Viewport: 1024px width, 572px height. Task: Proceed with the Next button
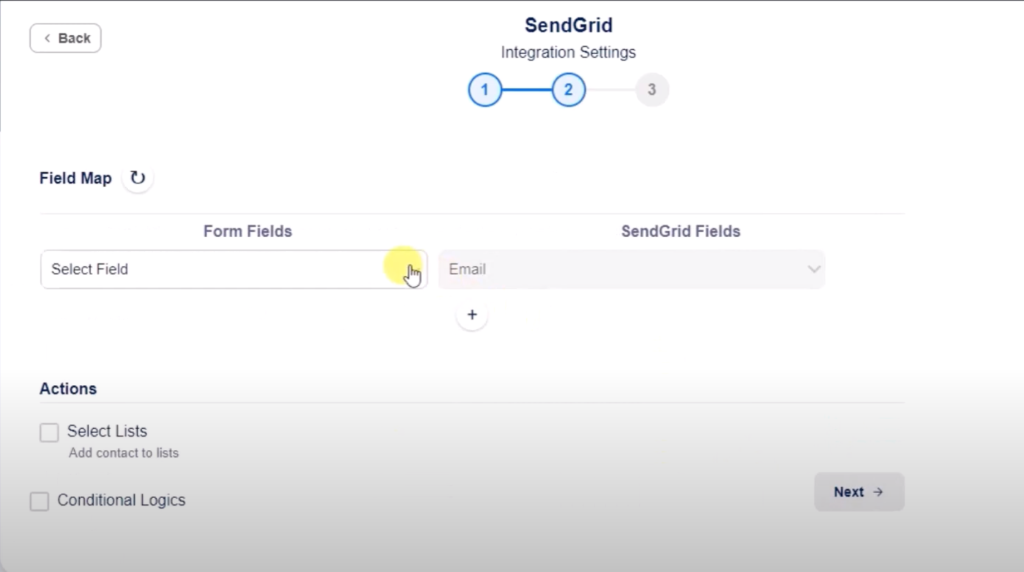[x=859, y=492]
